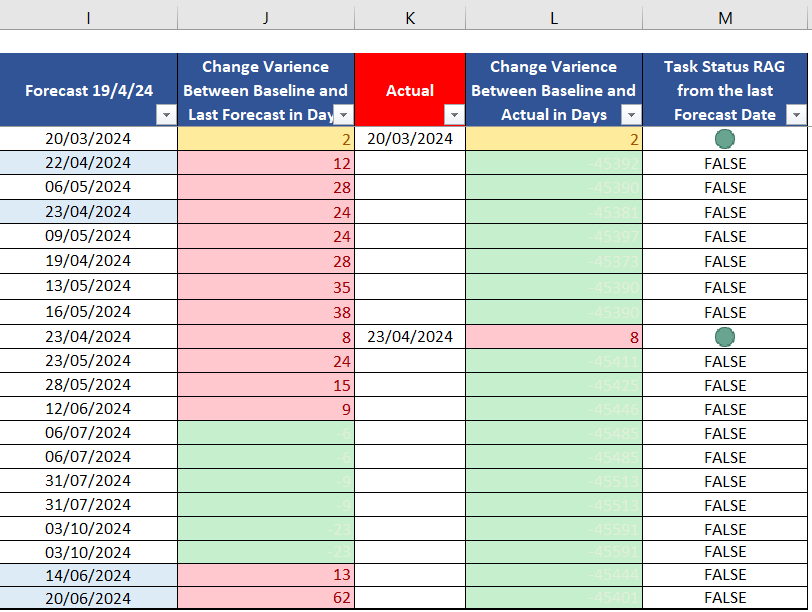Click the red Actual header cell

tap(410, 90)
